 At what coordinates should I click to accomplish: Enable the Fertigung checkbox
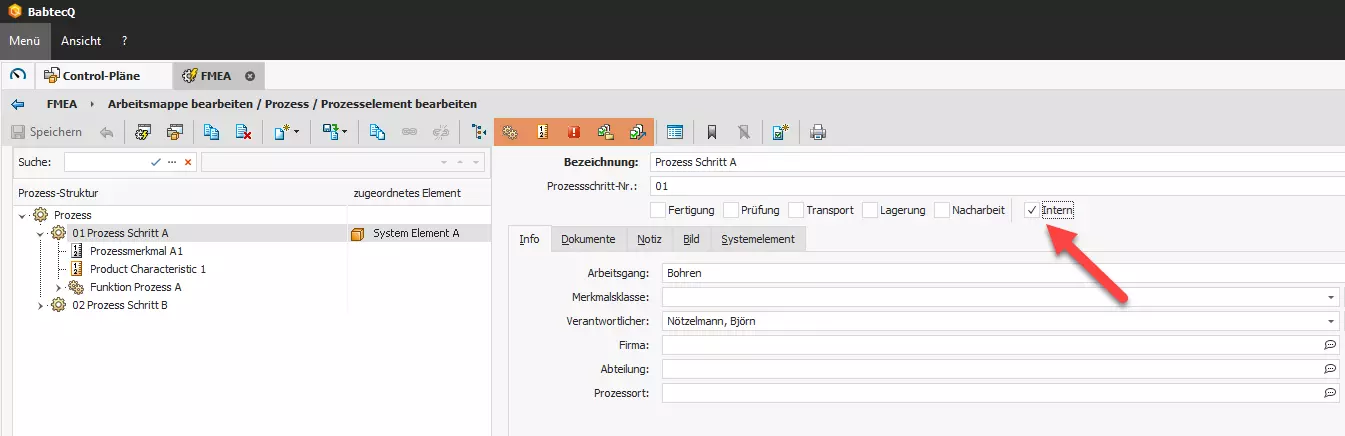coord(657,210)
